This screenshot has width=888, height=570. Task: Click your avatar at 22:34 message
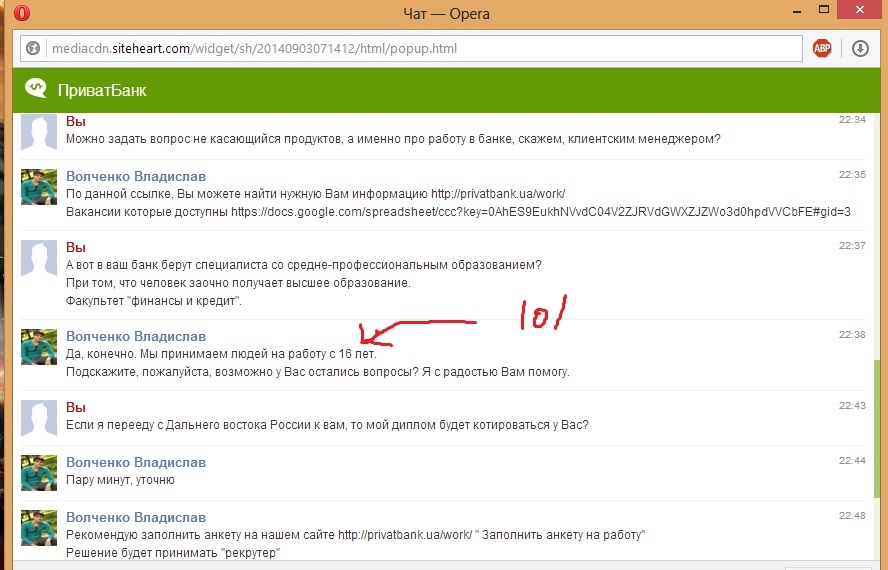tap(39, 131)
